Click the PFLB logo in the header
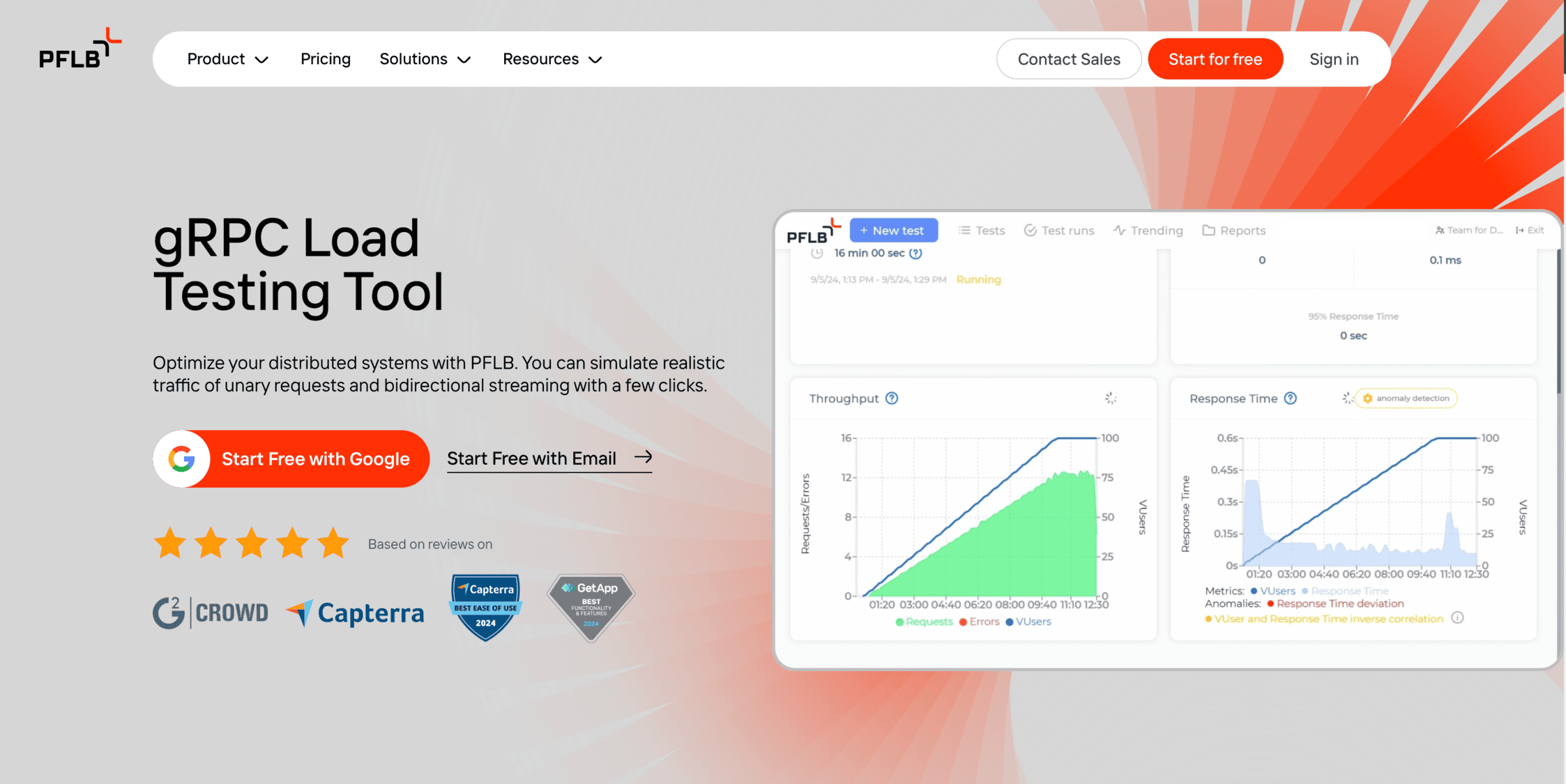 pos(80,49)
